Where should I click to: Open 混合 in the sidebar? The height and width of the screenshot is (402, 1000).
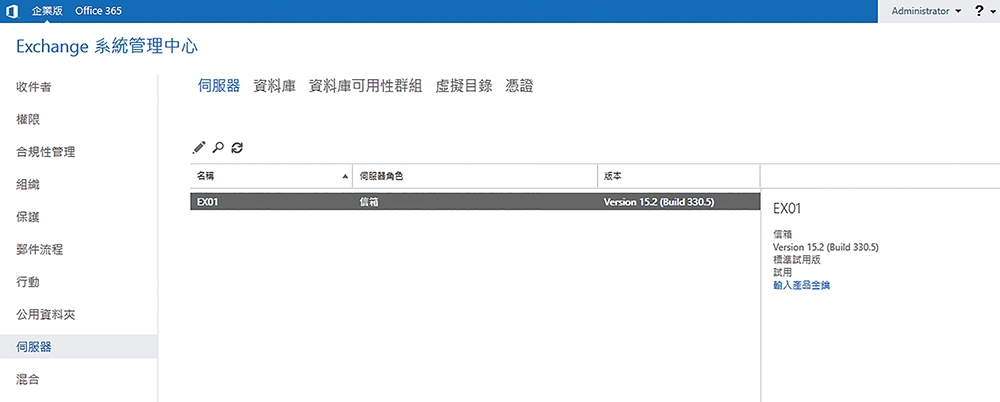tap(28, 380)
